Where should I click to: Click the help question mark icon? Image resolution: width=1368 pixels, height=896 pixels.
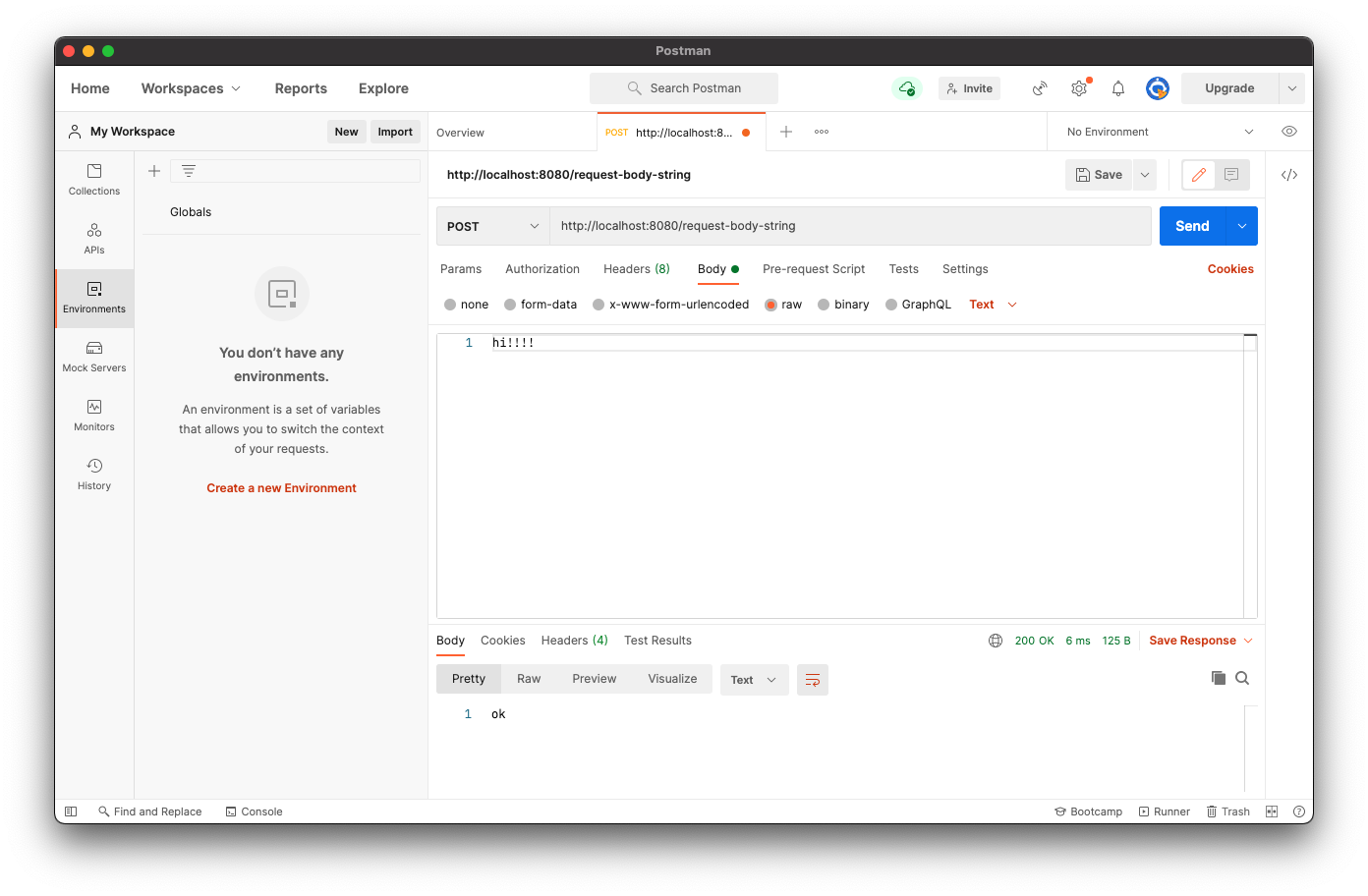1299,812
